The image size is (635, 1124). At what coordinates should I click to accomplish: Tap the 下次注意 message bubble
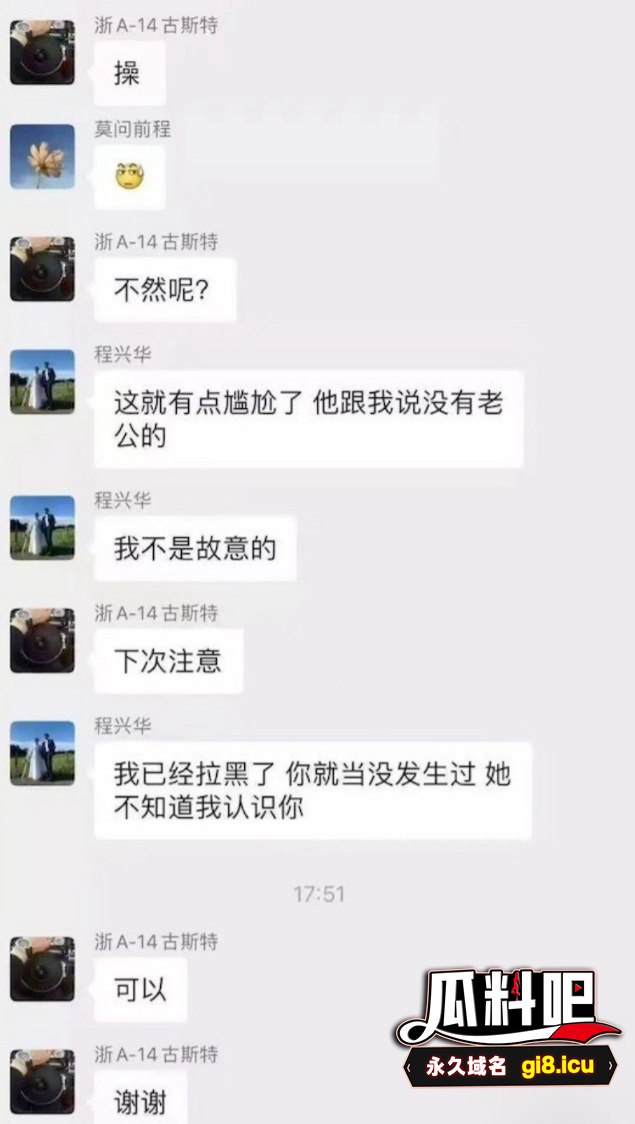click(x=168, y=661)
